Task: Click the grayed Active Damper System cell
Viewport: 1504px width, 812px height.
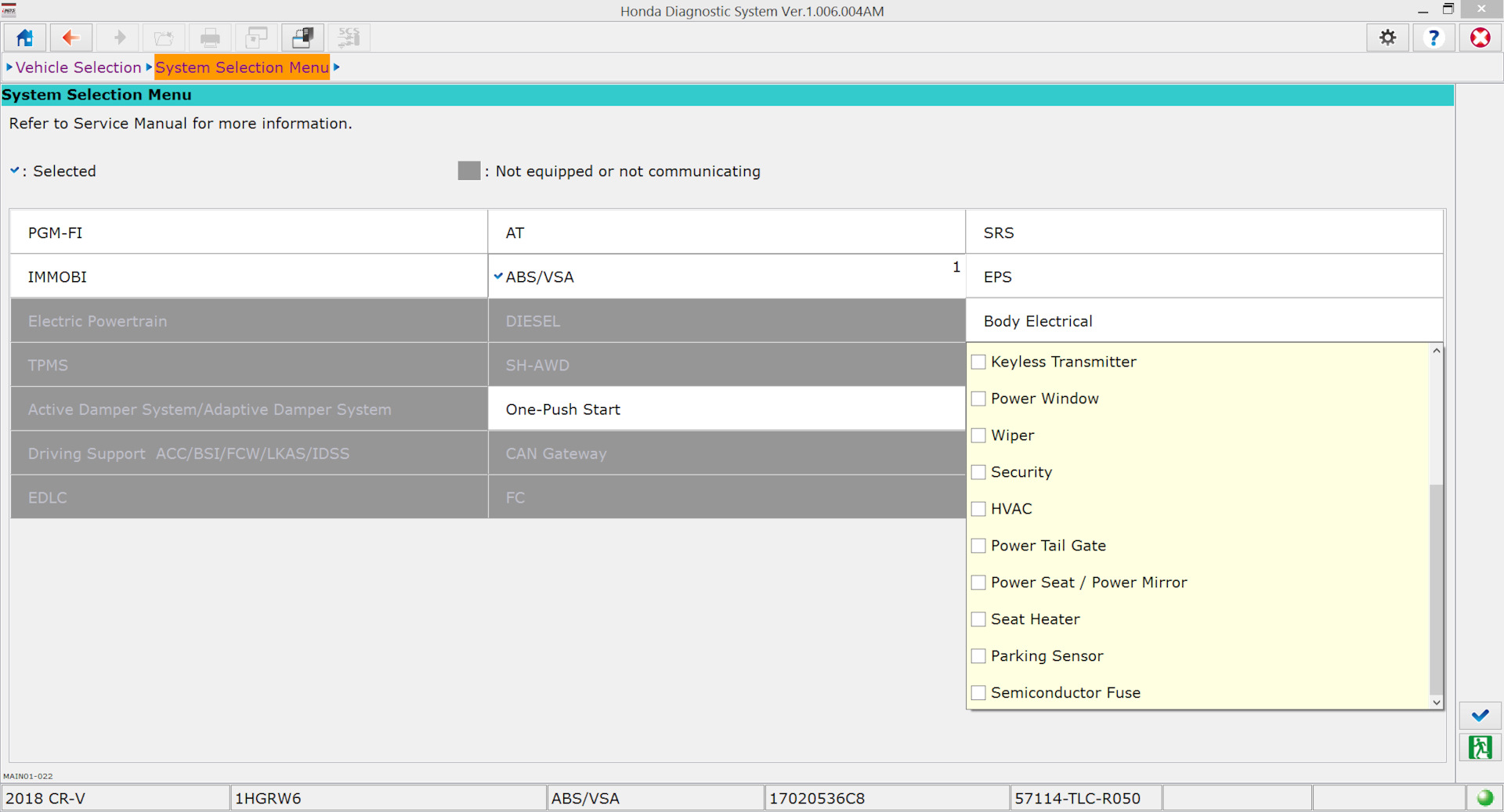Action: 249,410
